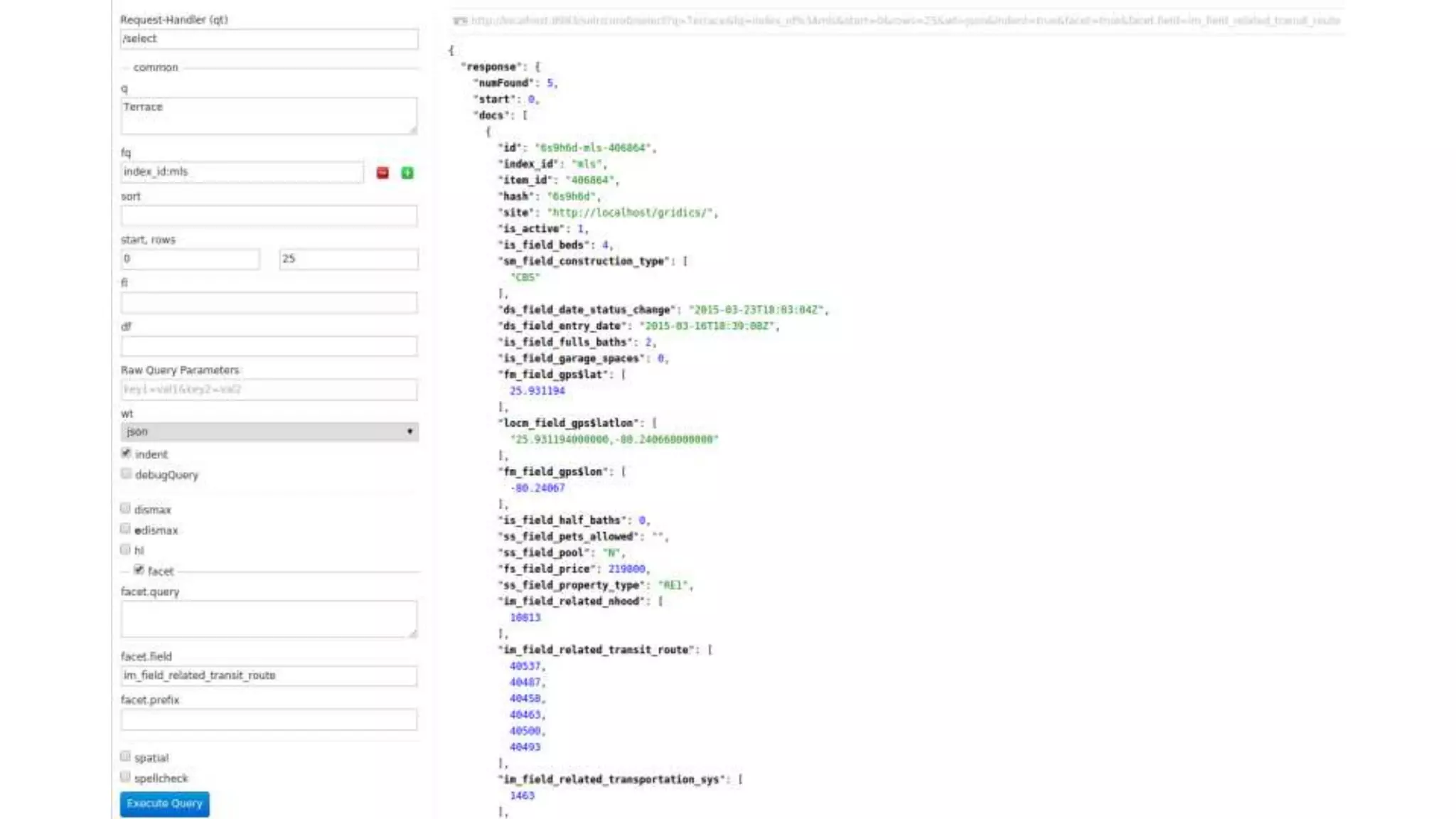
Task: Click the fq field with index_id:mls
Action: tap(242, 172)
